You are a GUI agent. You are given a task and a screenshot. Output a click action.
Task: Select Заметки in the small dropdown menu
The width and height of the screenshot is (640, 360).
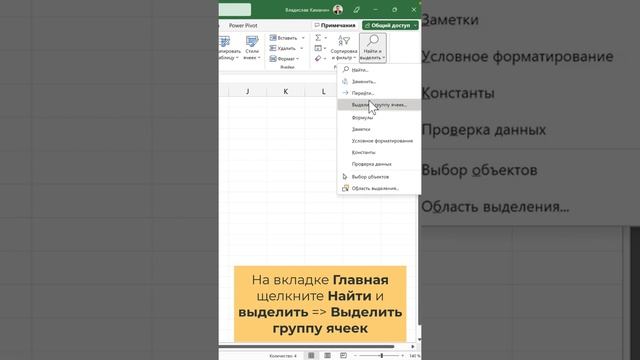[x=379, y=129]
